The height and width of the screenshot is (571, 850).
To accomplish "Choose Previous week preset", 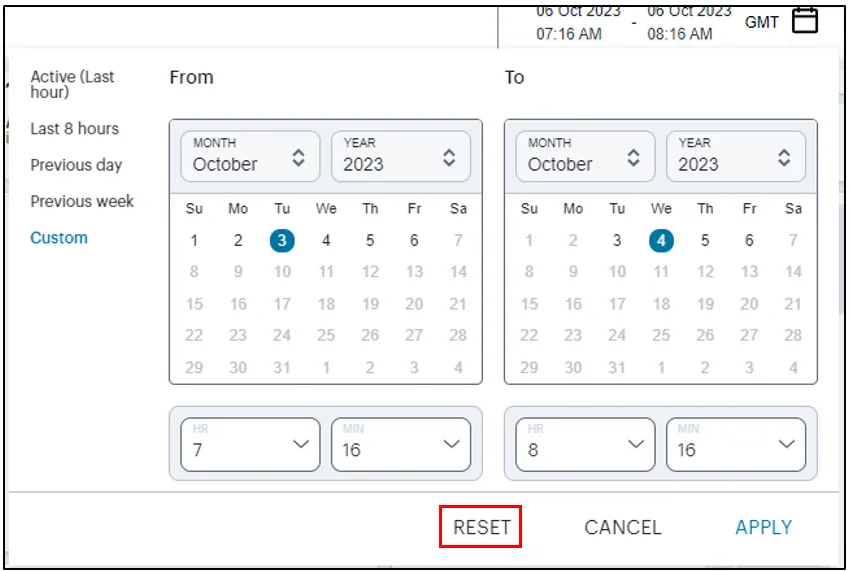I will tap(82, 201).
